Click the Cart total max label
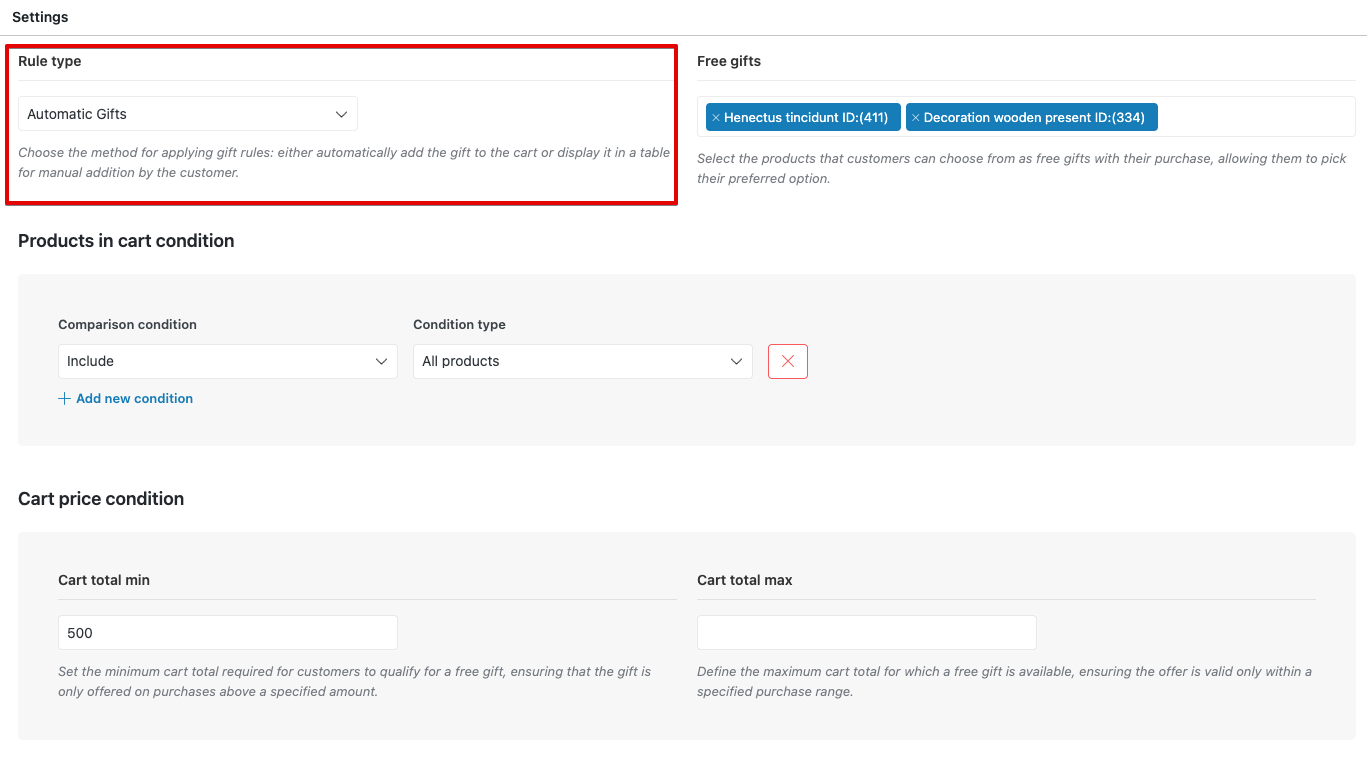 click(744, 580)
